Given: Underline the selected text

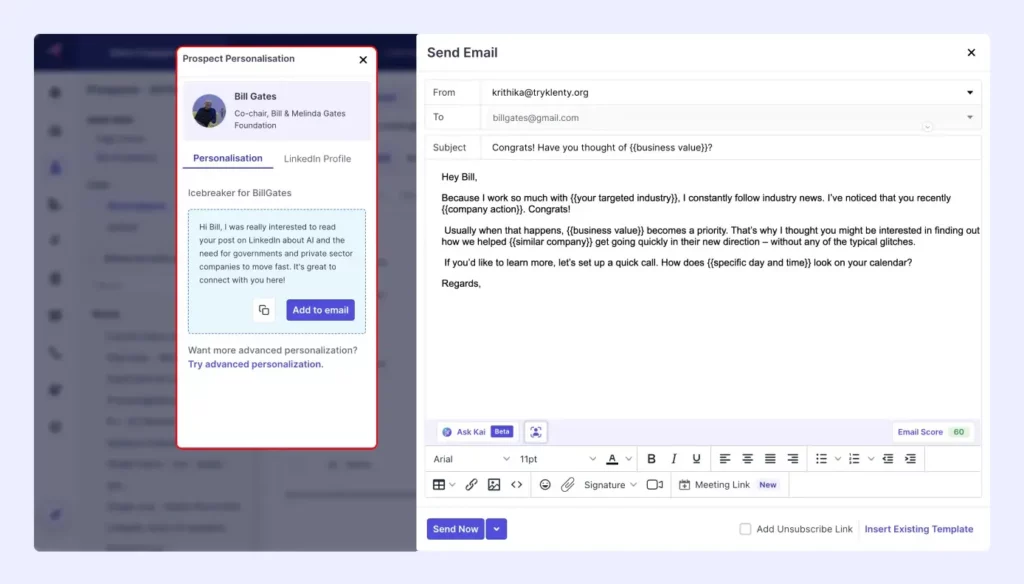Looking at the screenshot, I should [x=696, y=459].
